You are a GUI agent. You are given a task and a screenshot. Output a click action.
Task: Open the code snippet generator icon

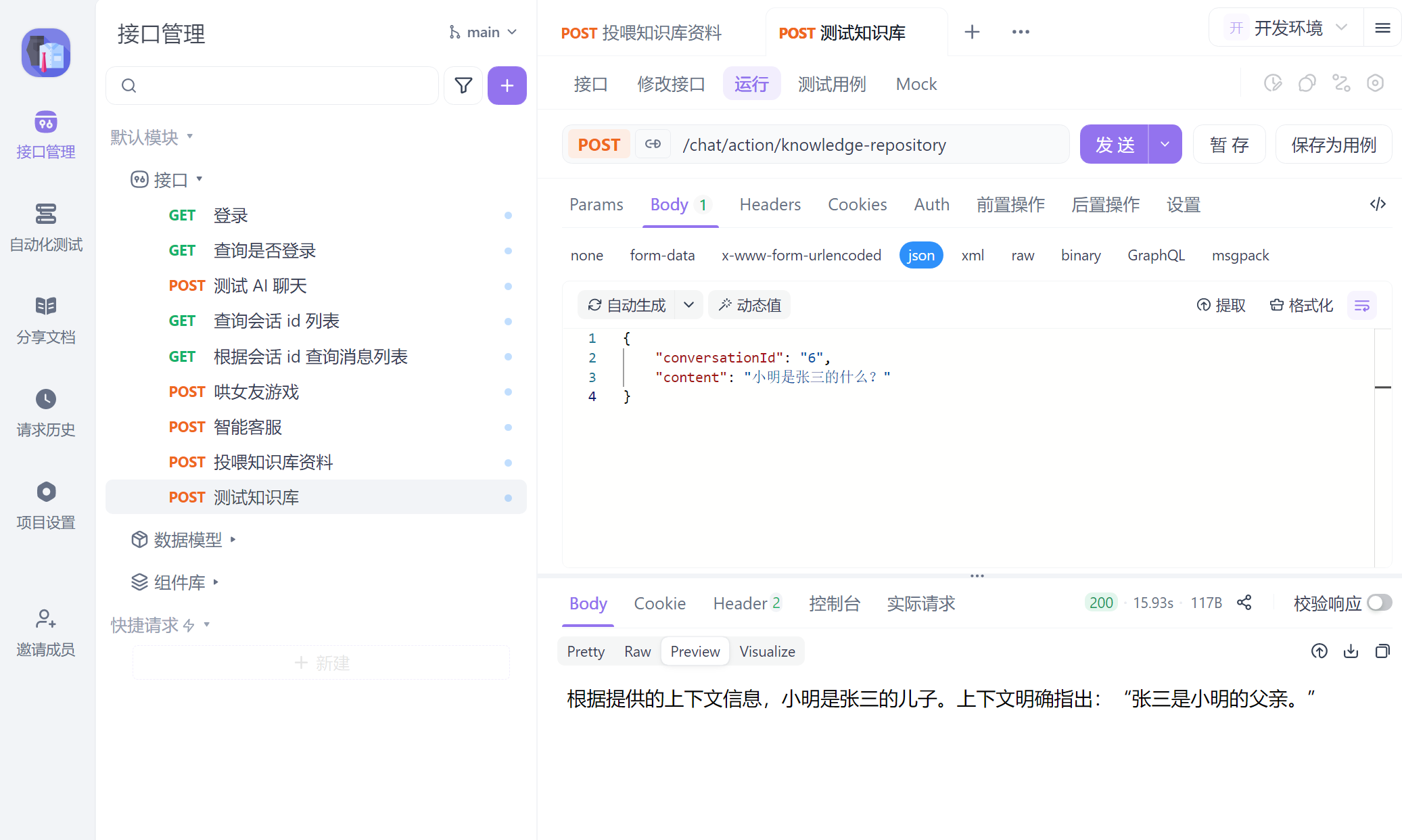click(x=1378, y=204)
